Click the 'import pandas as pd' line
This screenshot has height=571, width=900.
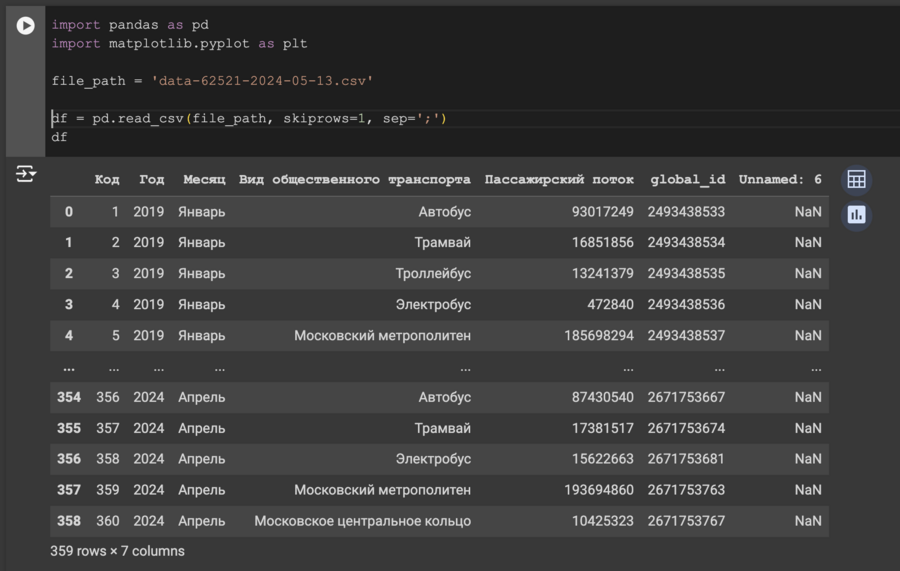[130, 25]
